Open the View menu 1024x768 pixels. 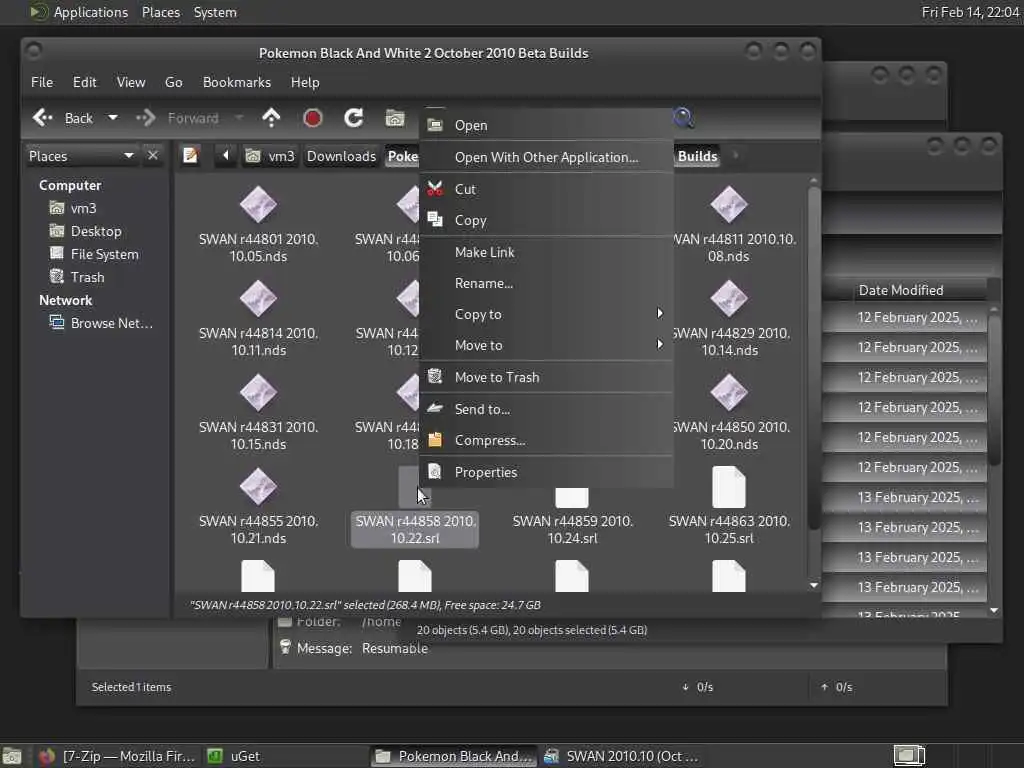point(131,82)
